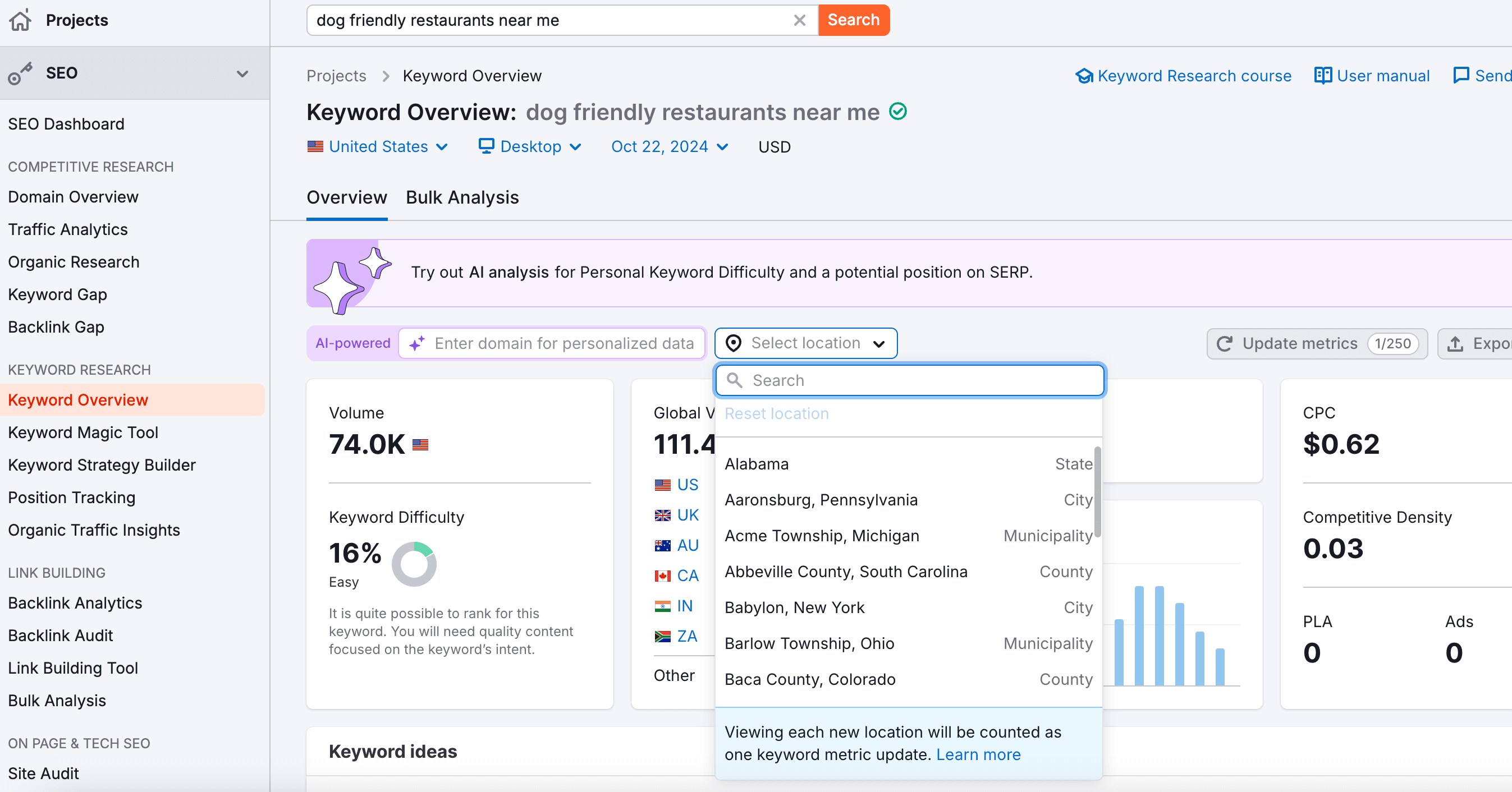Open the United States country dropdown
1512x792 pixels.
tap(378, 146)
